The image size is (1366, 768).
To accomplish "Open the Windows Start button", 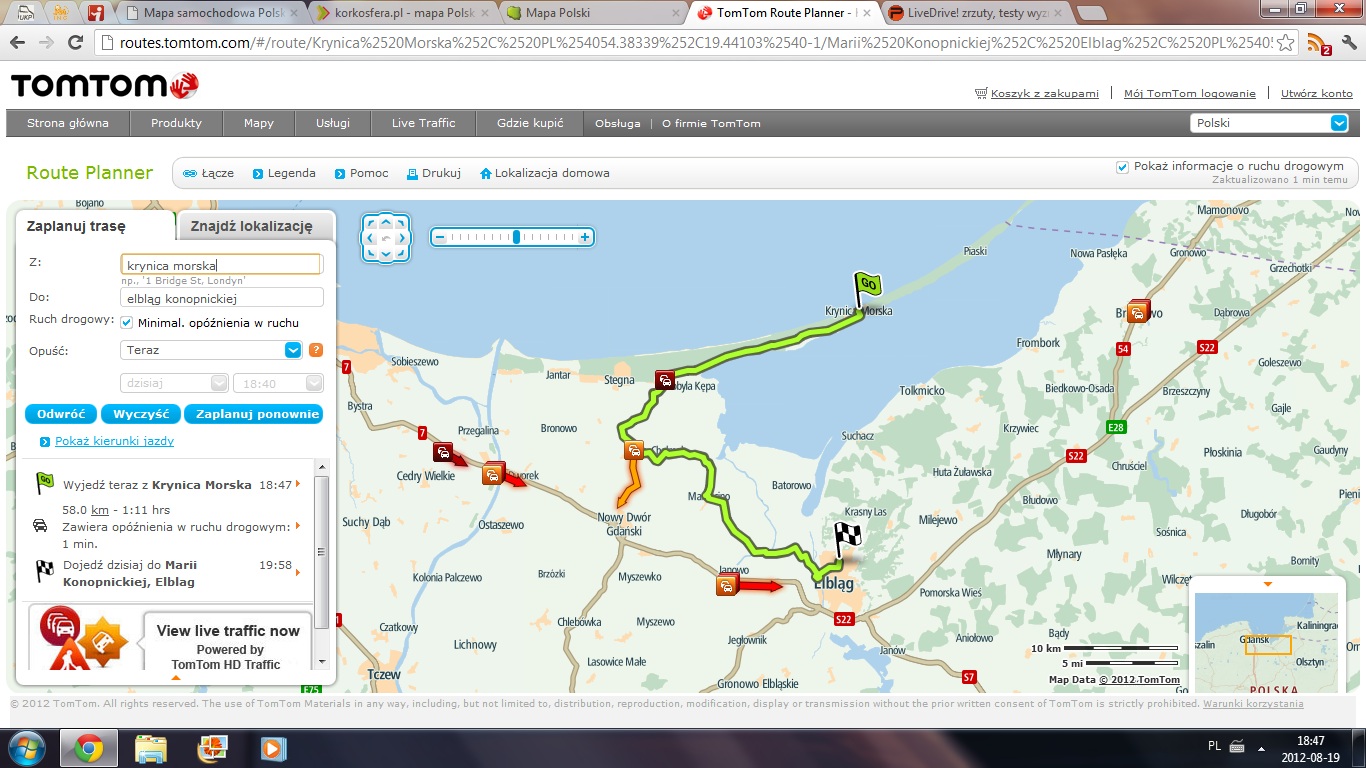I will (26, 748).
